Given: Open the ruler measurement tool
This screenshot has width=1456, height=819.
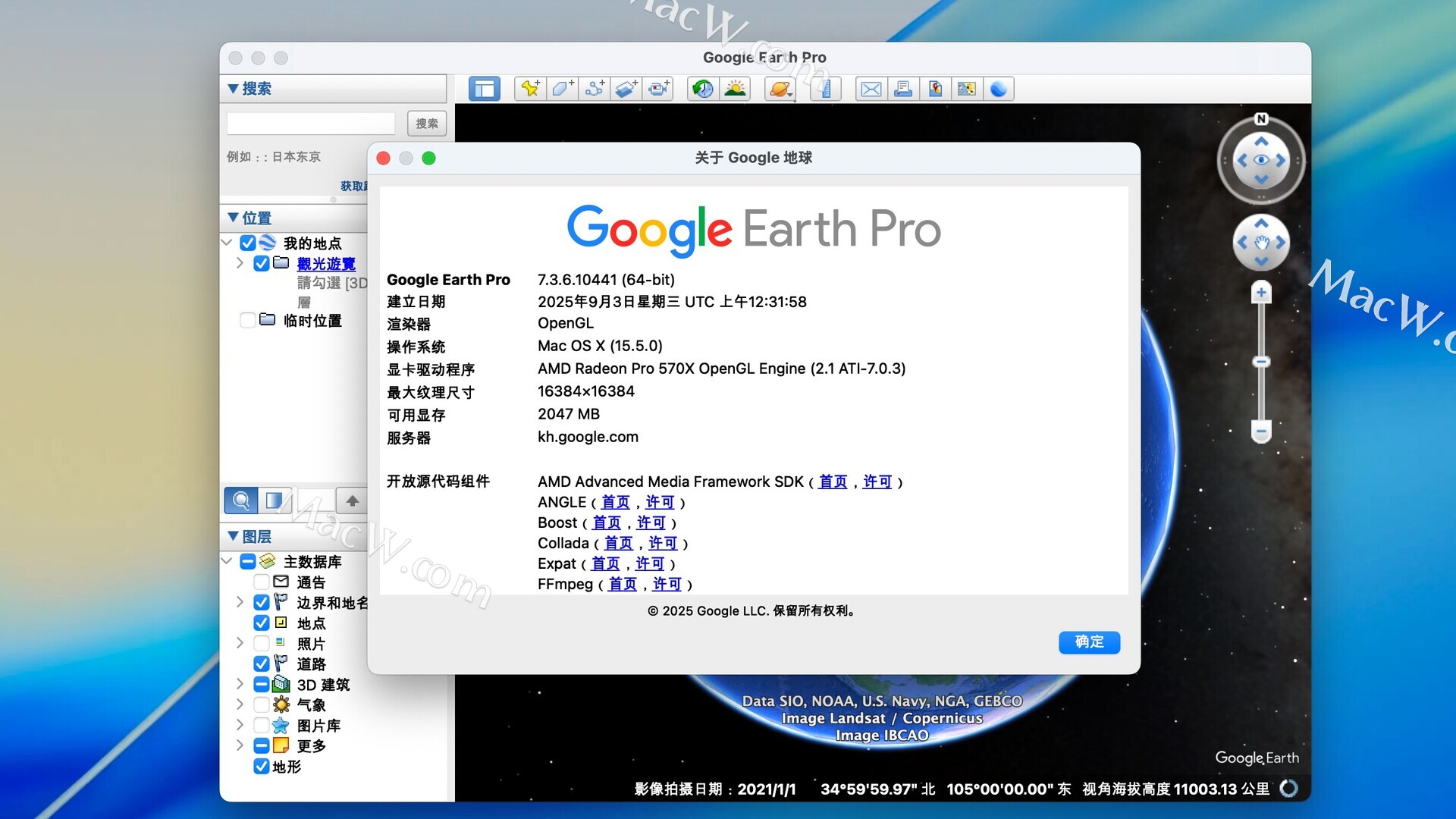Looking at the screenshot, I should [x=826, y=89].
